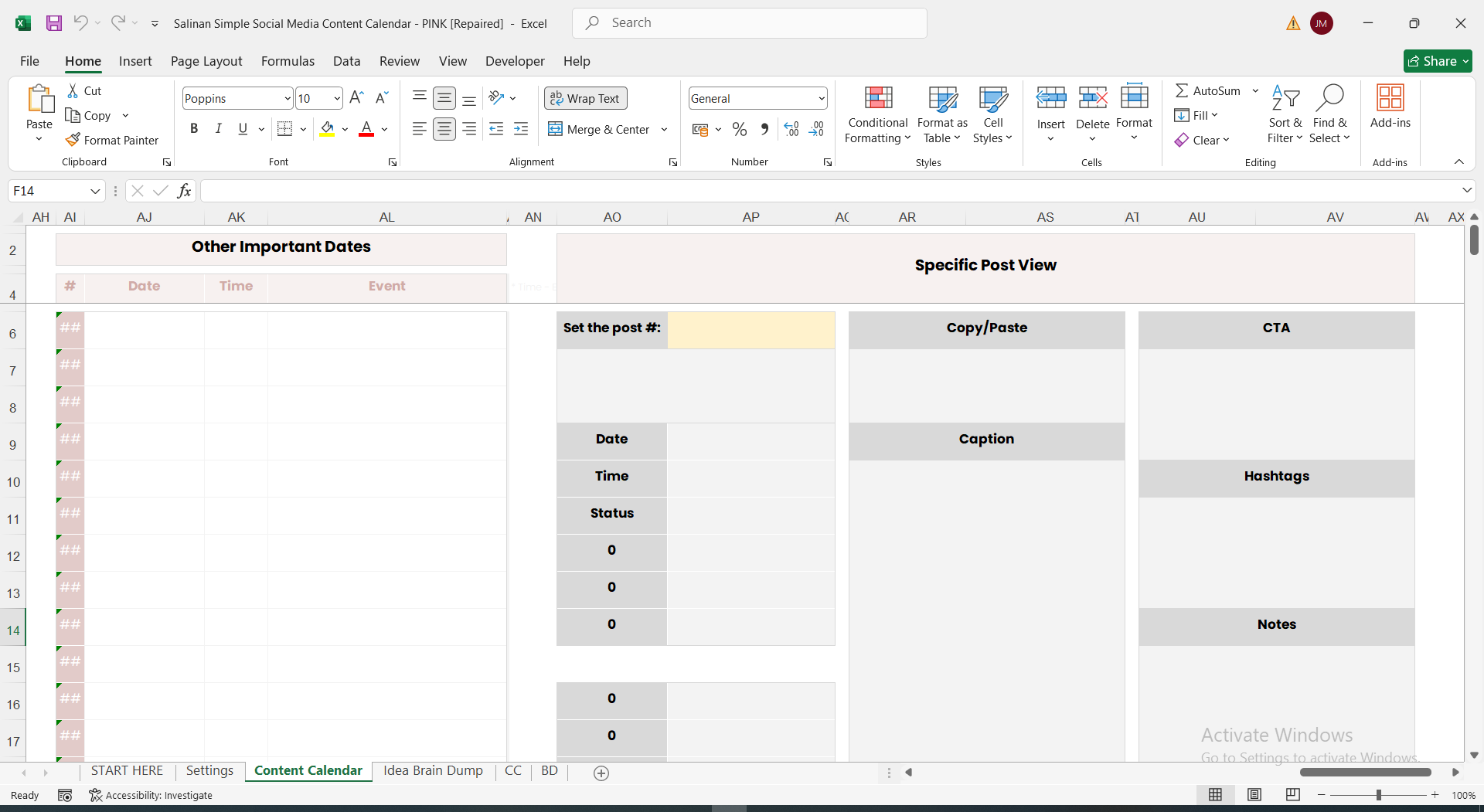This screenshot has height=812, width=1484.
Task: Adjust the zoom slider handle
Action: tap(1378, 795)
